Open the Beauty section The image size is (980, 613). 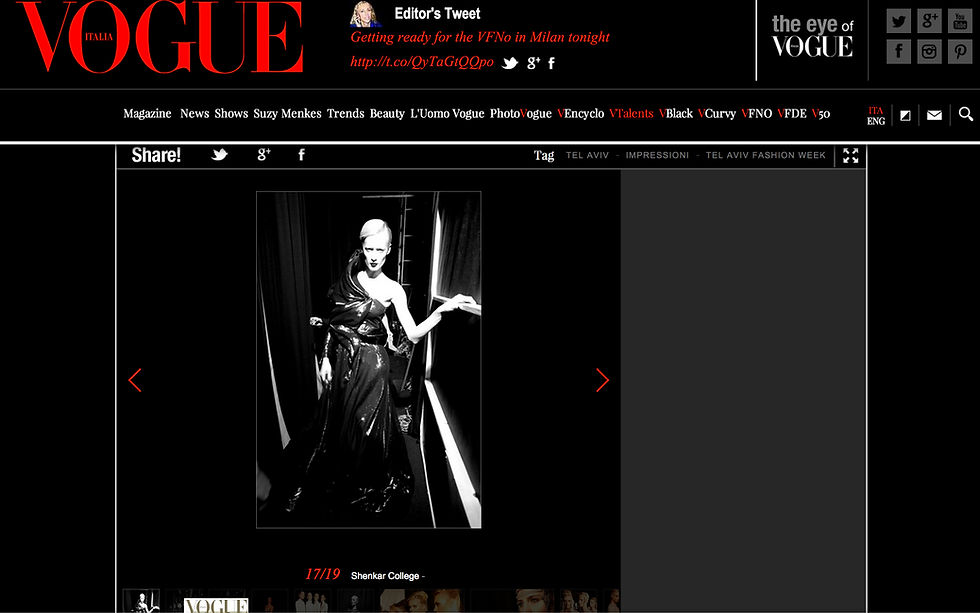tap(387, 114)
